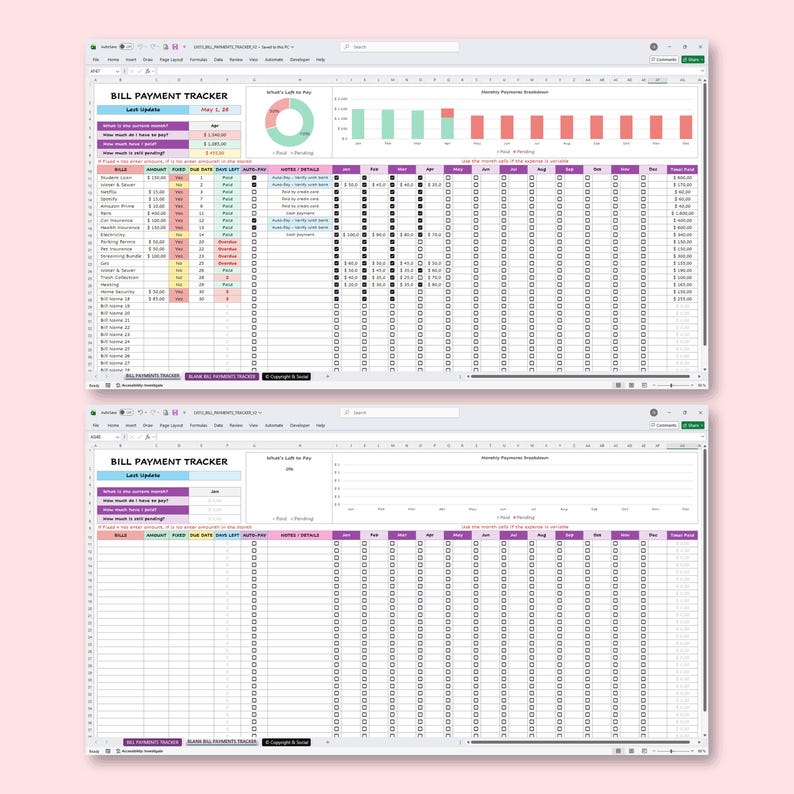
Task: Select Copyright & Social sheet tab, bottom window
Action: [x=287, y=742]
